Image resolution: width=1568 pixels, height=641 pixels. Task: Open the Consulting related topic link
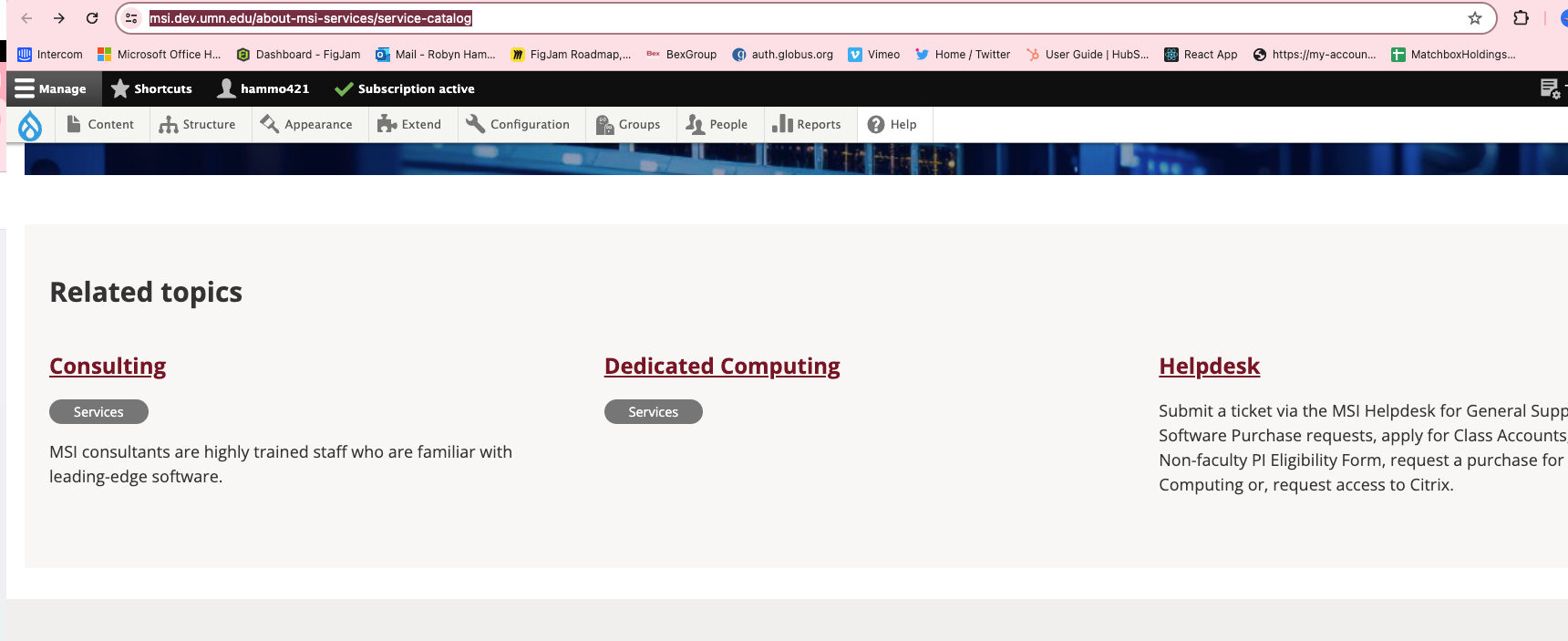(108, 366)
